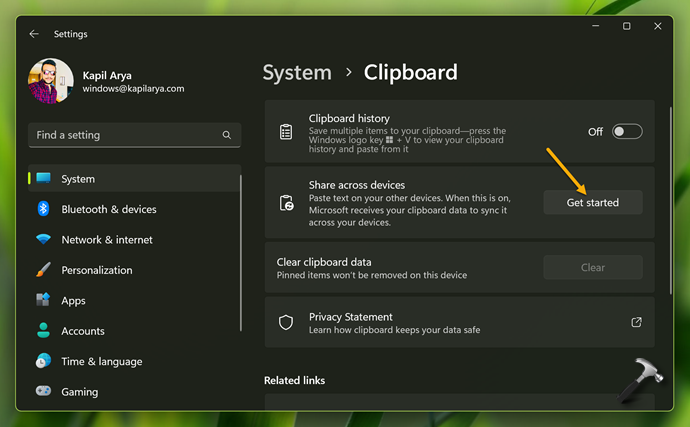Image resolution: width=690 pixels, height=427 pixels.
Task: Click the Time & language globe icon
Action: [43, 361]
